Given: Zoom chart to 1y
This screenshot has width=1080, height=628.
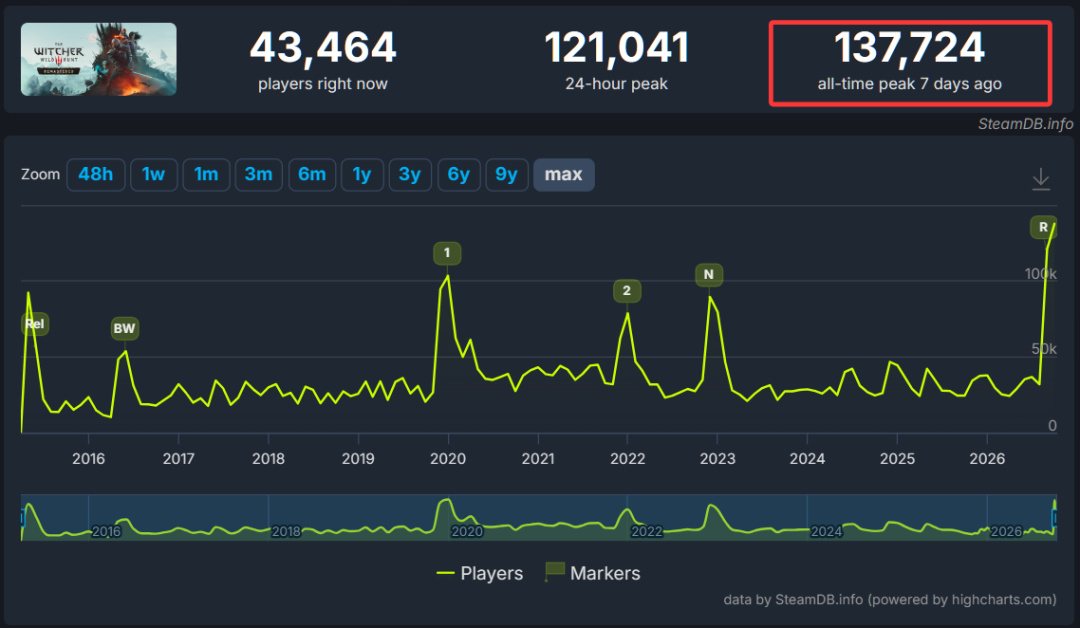Looking at the screenshot, I should click(x=362, y=174).
